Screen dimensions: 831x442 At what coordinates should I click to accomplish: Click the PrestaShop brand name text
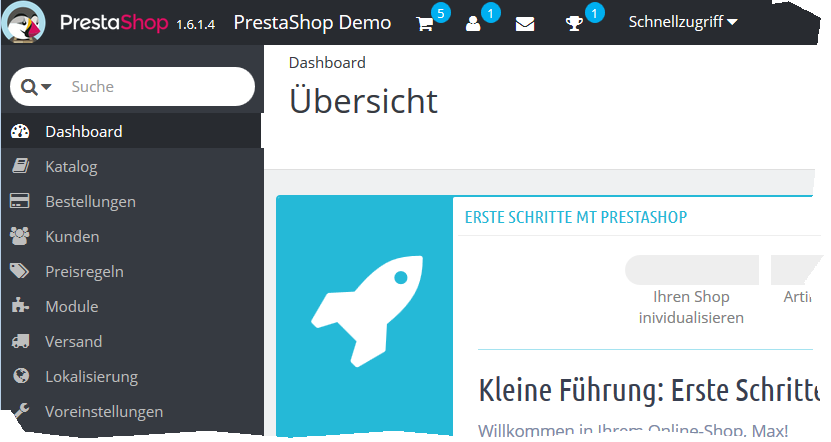(x=114, y=22)
